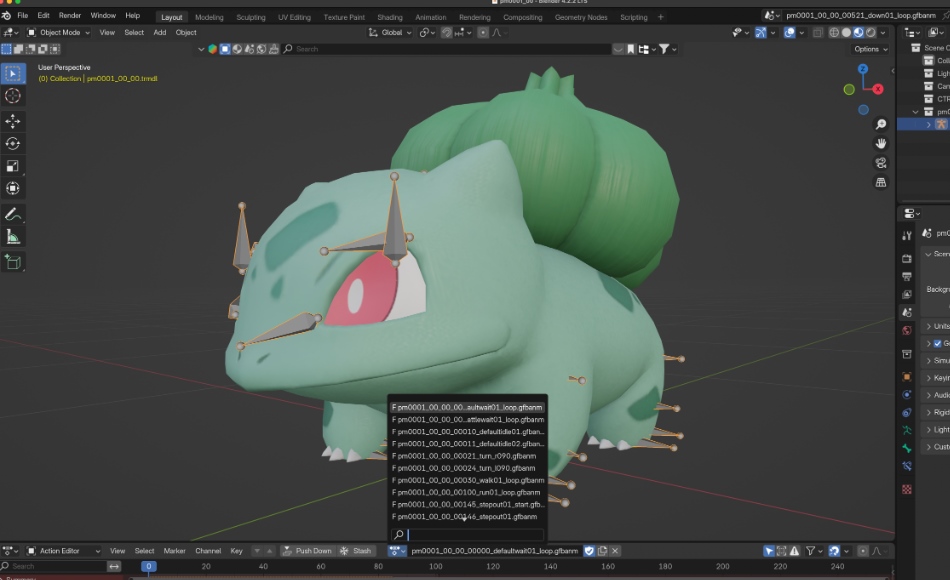Open the Object properties tab icon
The image size is (950, 580).
[x=906, y=376]
